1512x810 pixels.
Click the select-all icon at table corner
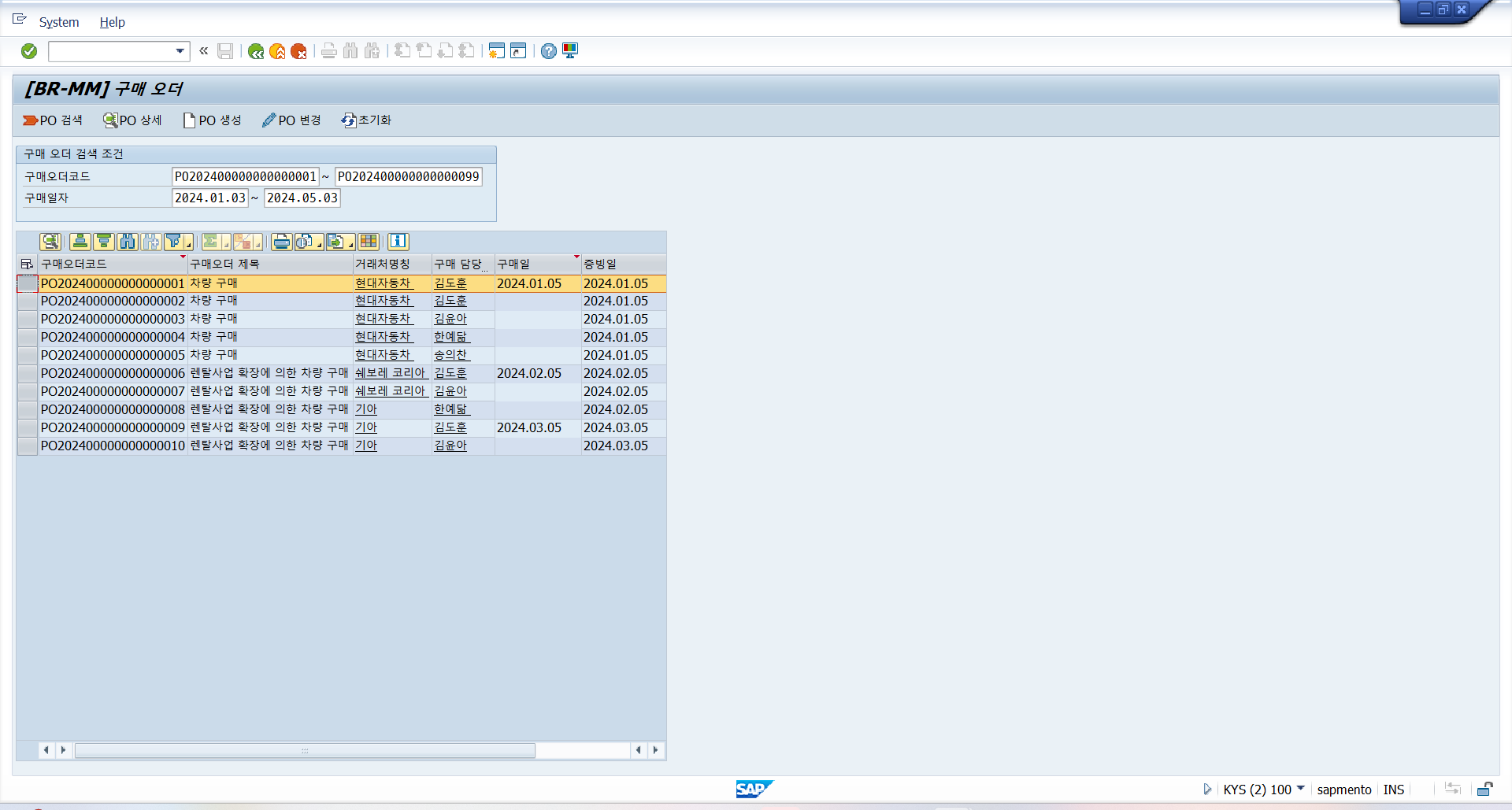pyautogui.click(x=28, y=264)
